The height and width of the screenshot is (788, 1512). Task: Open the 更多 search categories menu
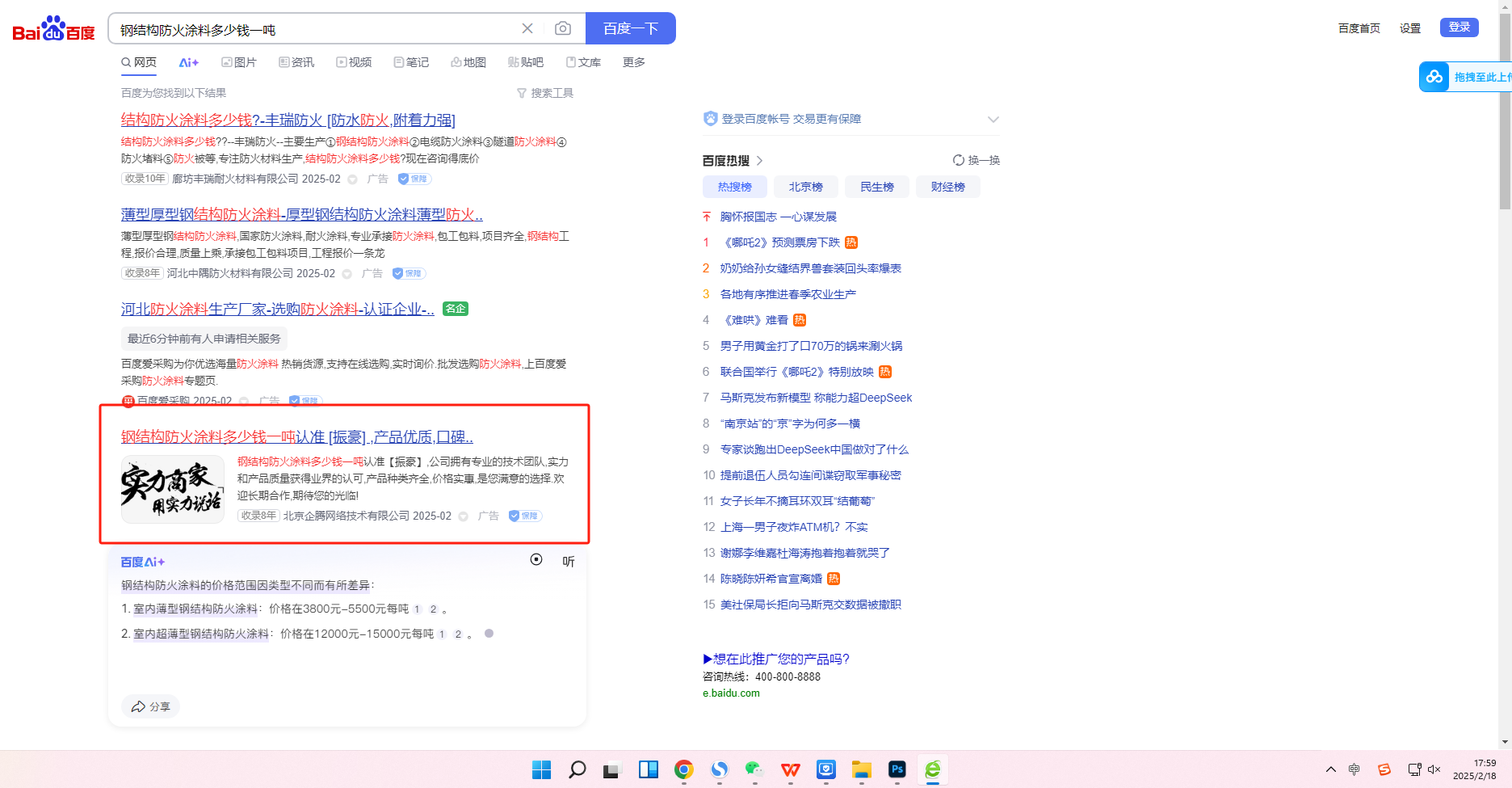click(633, 62)
